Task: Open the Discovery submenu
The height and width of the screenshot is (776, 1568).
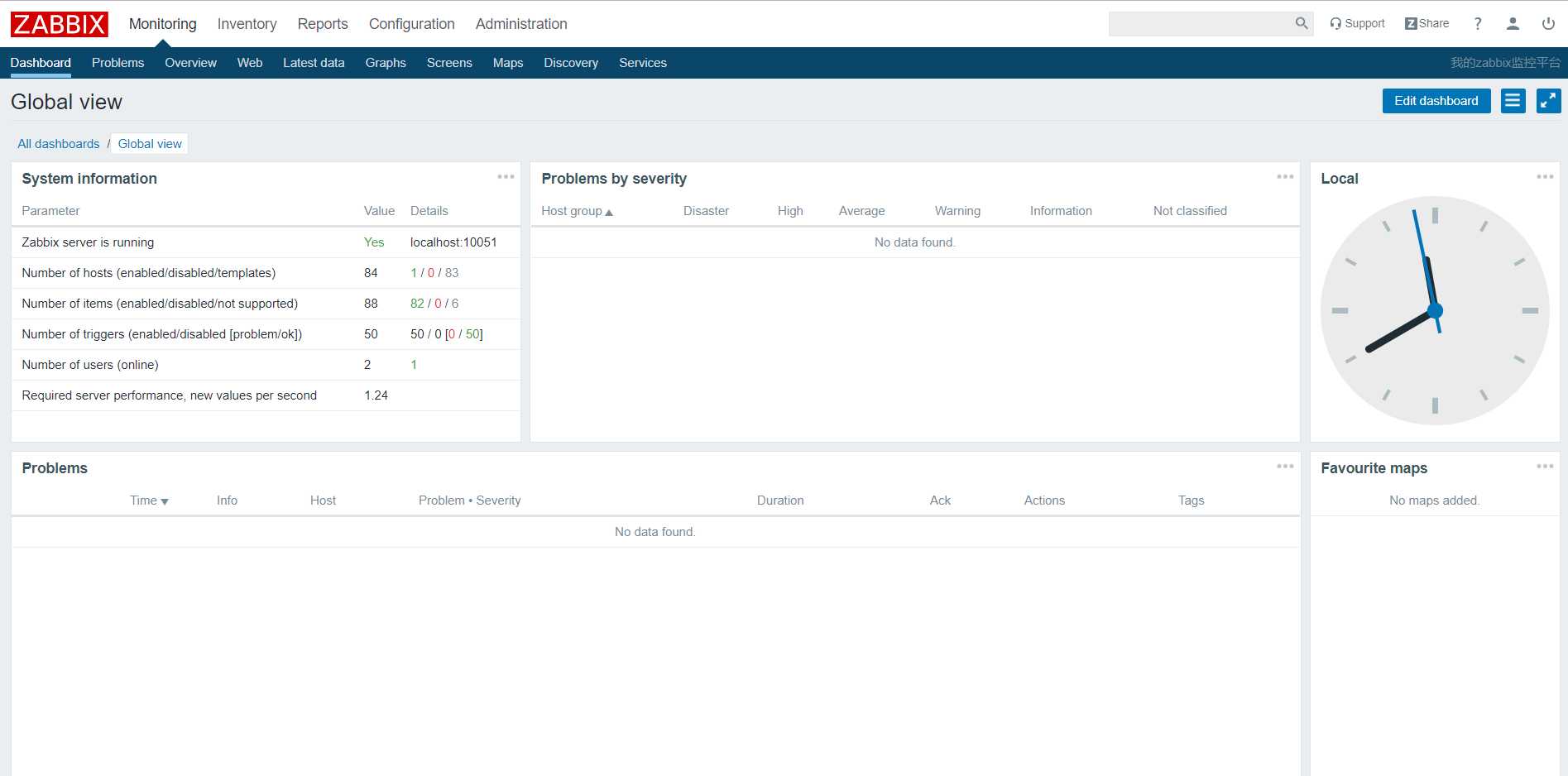Action: click(571, 63)
